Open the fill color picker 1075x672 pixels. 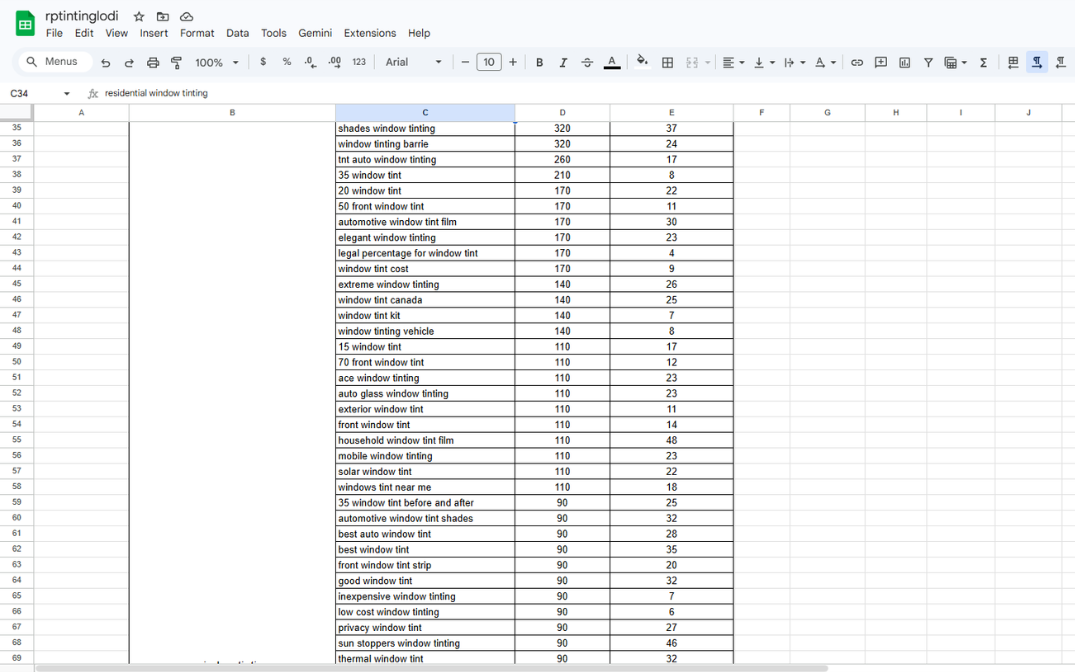pos(642,62)
